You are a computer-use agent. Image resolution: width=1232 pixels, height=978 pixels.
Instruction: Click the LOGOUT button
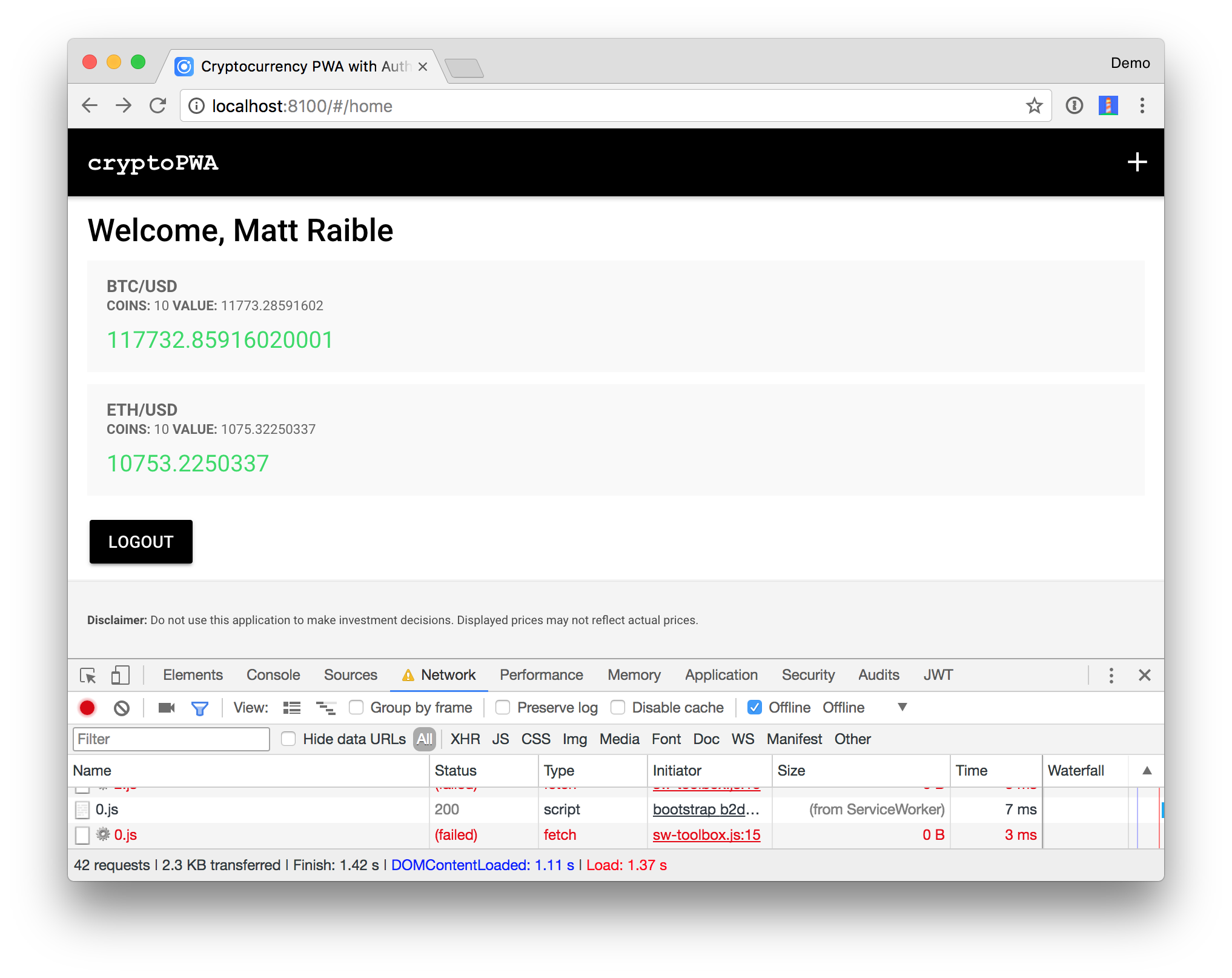141,542
